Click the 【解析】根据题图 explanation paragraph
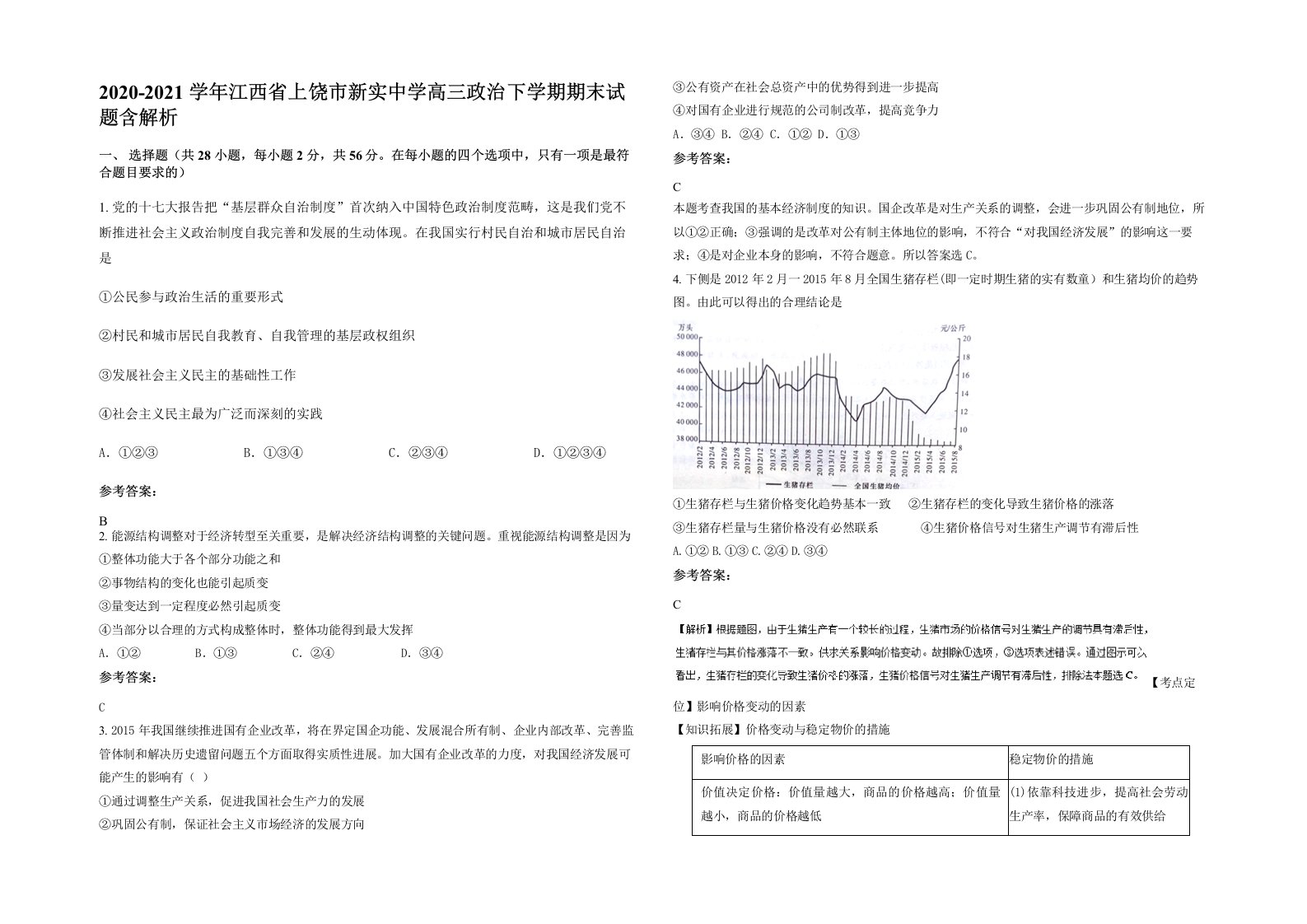Image resolution: width=1307 pixels, height=924 pixels. tap(911, 653)
